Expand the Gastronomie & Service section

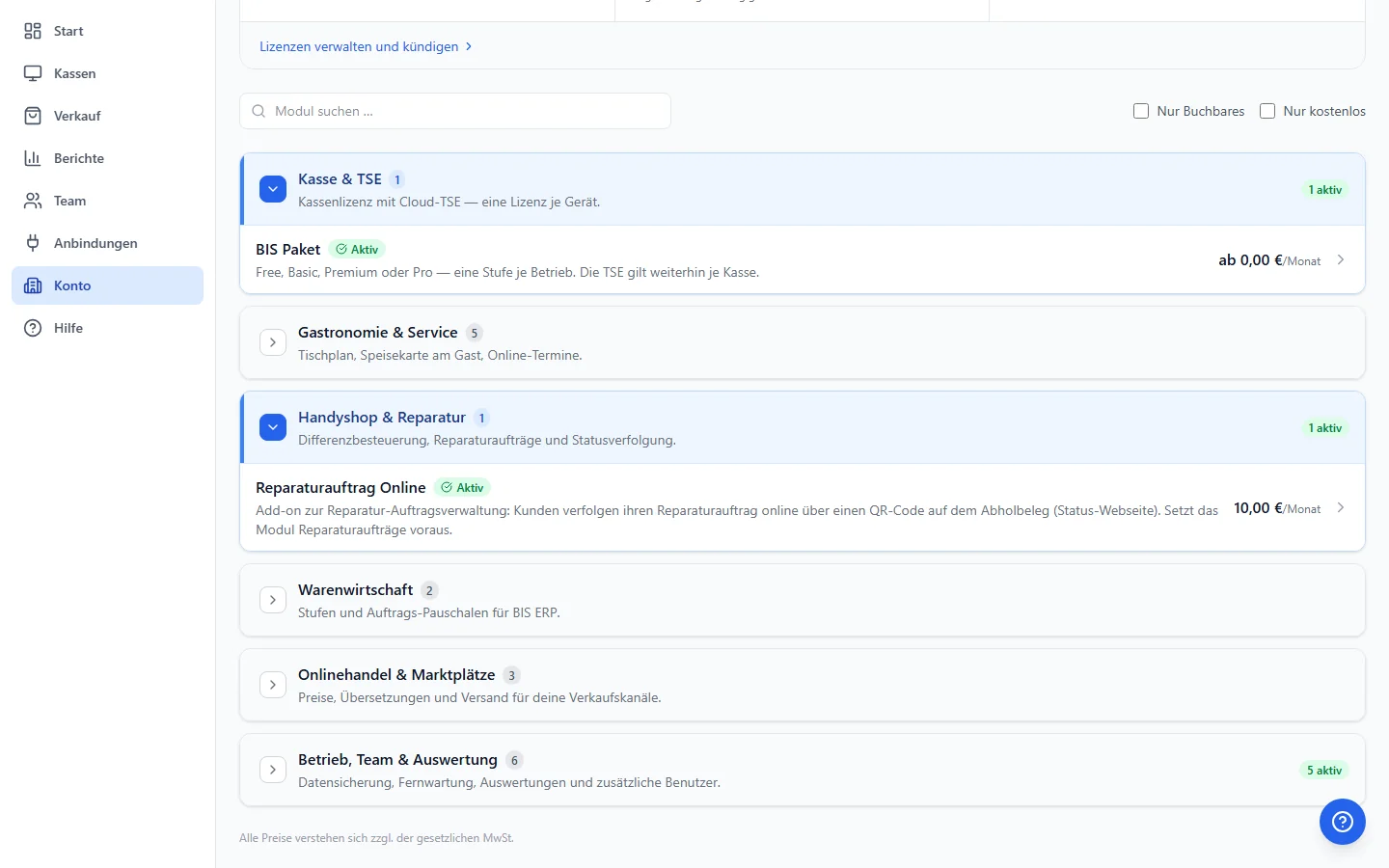[273, 342]
